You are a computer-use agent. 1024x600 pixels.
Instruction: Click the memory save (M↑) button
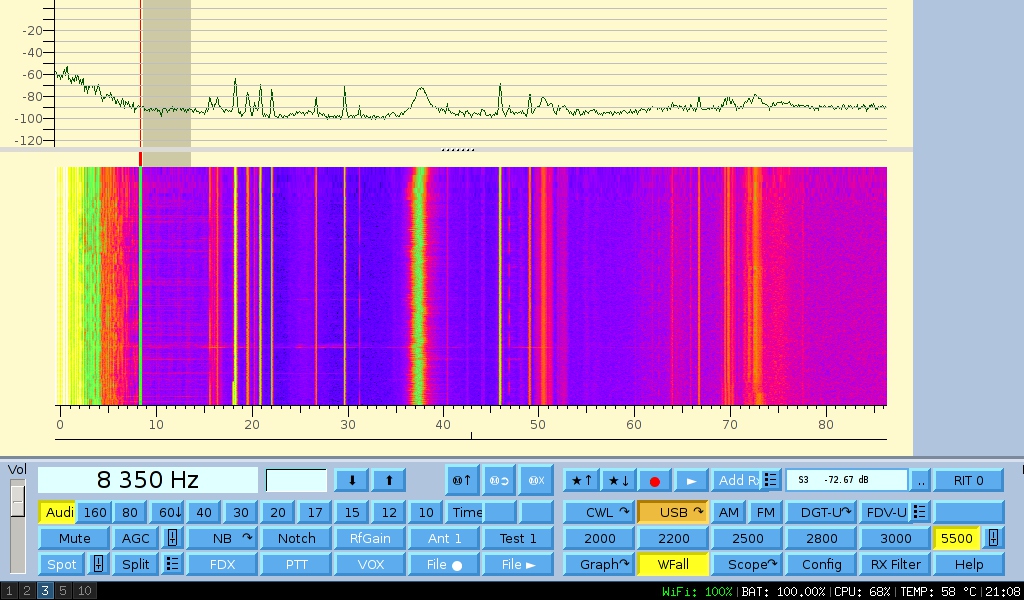click(x=462, y=481)
